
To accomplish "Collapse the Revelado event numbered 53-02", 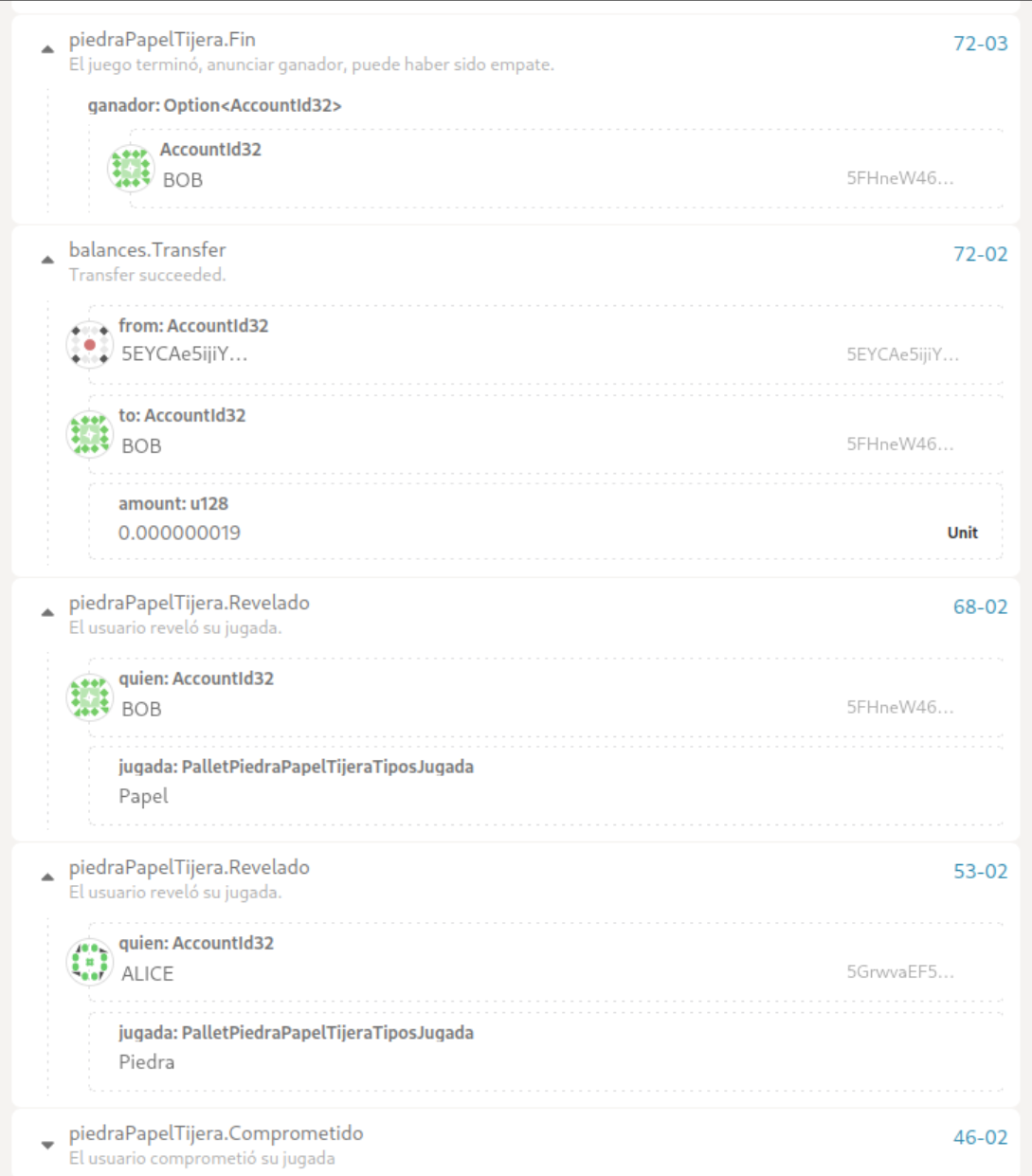I will [47, 877].
